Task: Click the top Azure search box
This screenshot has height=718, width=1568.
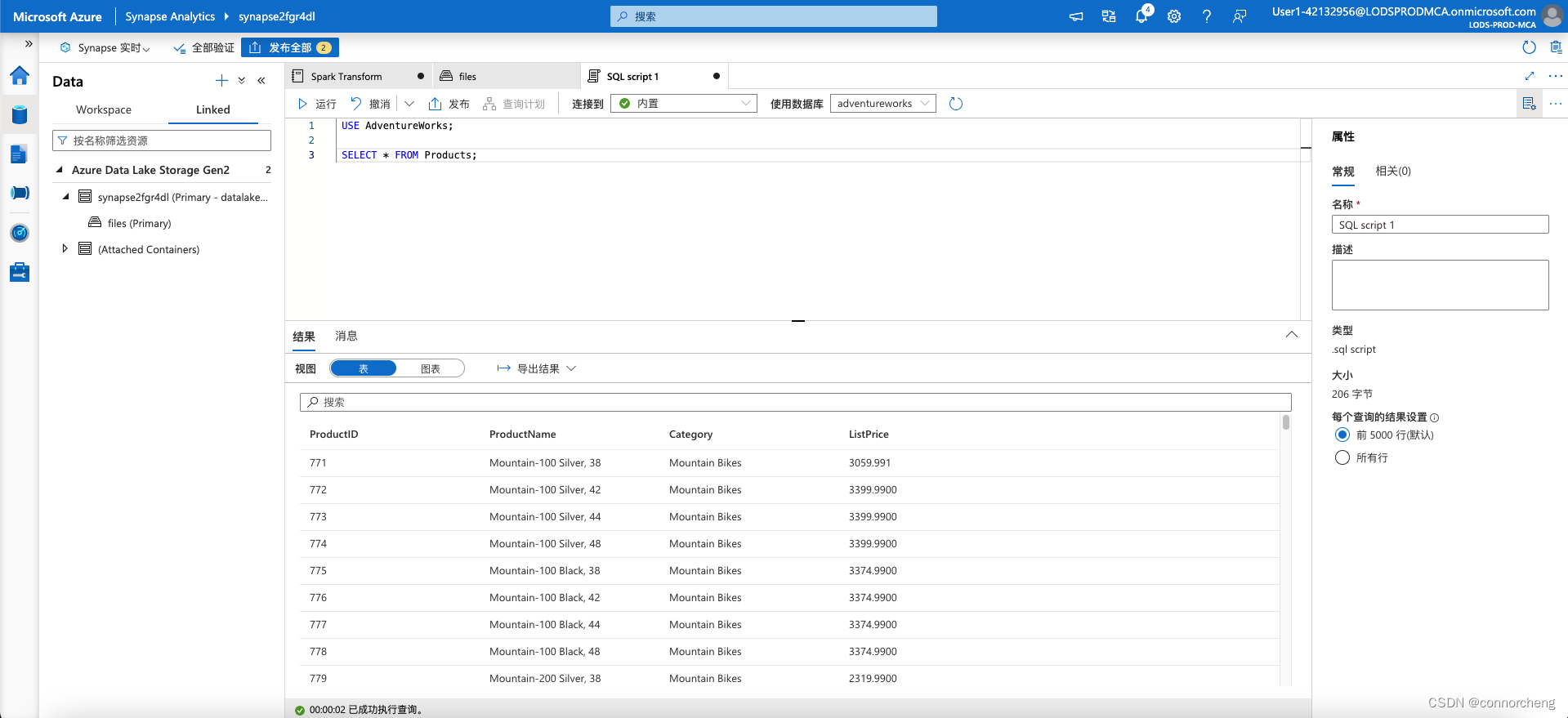Action: pyautogui.click(x=774, y=16)
